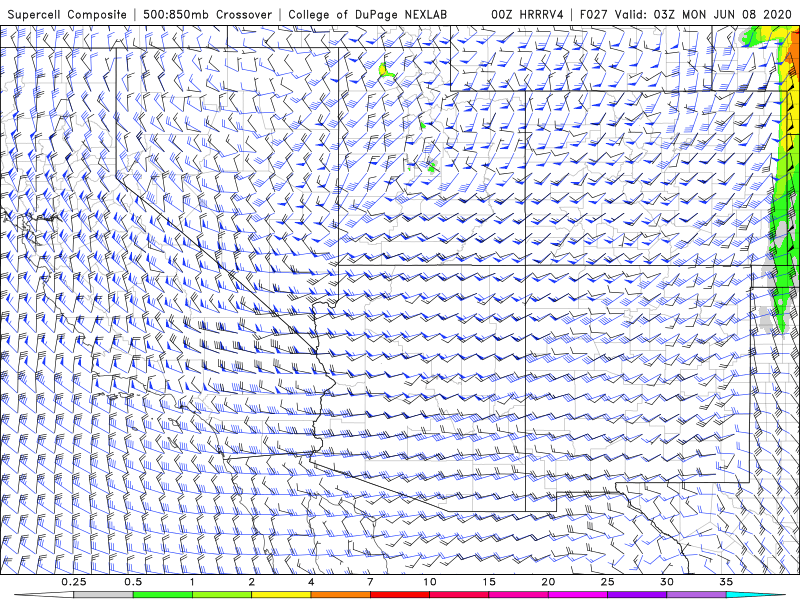800x600 pixels.
Task: Click the gray 0.25–0.5 legend swatch
Action: pos(103,595)
